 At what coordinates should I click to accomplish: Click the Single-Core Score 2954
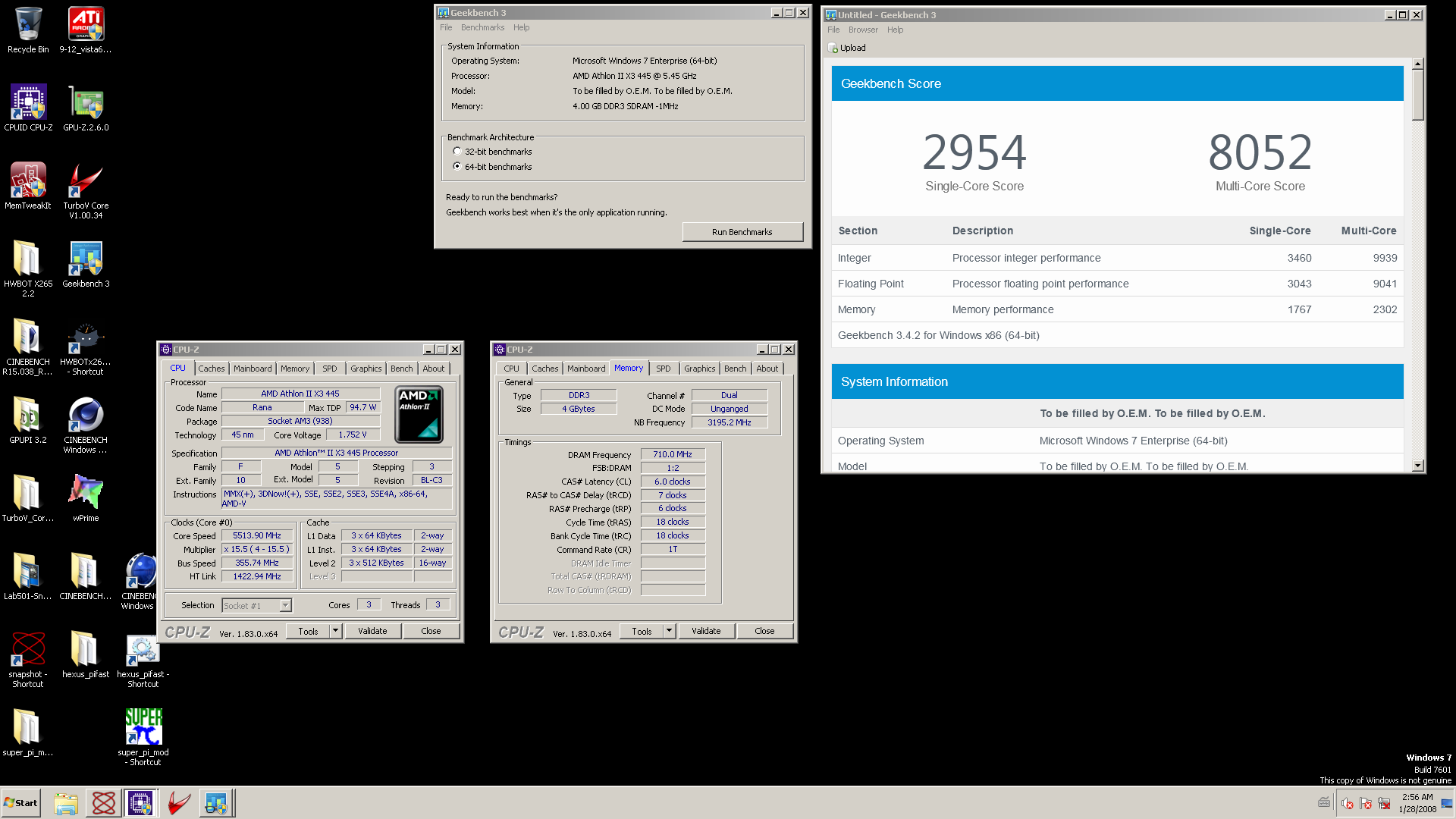(x=974, y=153)
